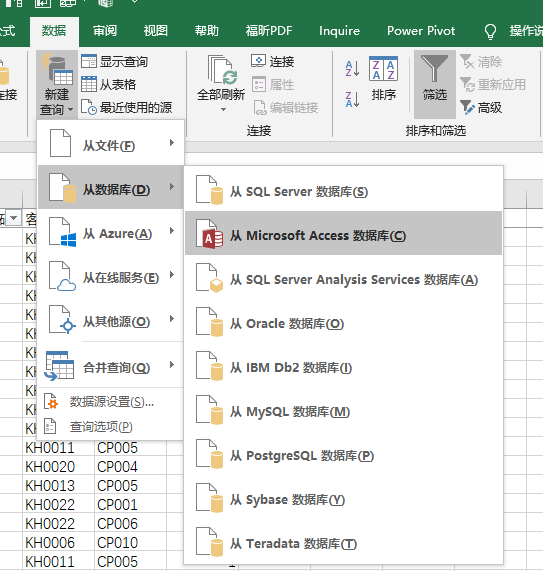
Task: Switch to the Inquire ribbon tab
Action: tap(339, 31)
